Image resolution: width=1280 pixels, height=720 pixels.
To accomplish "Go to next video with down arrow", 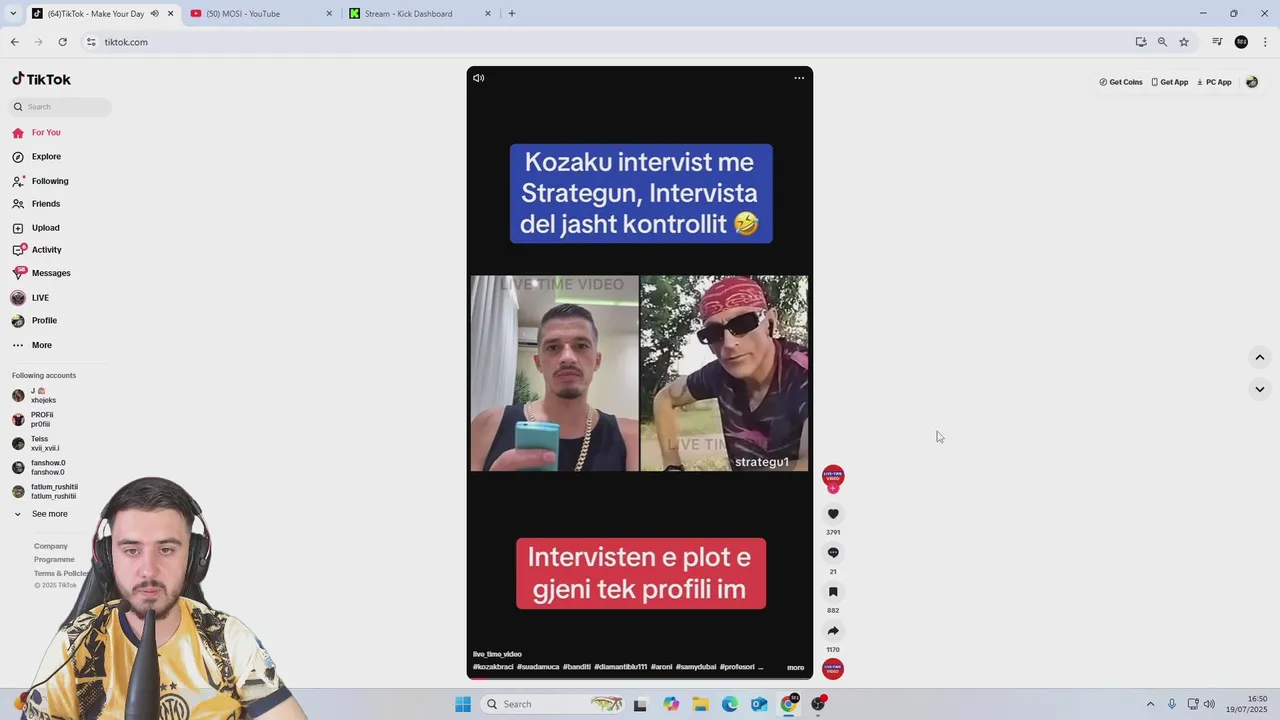I will [x=1260, y=389].
